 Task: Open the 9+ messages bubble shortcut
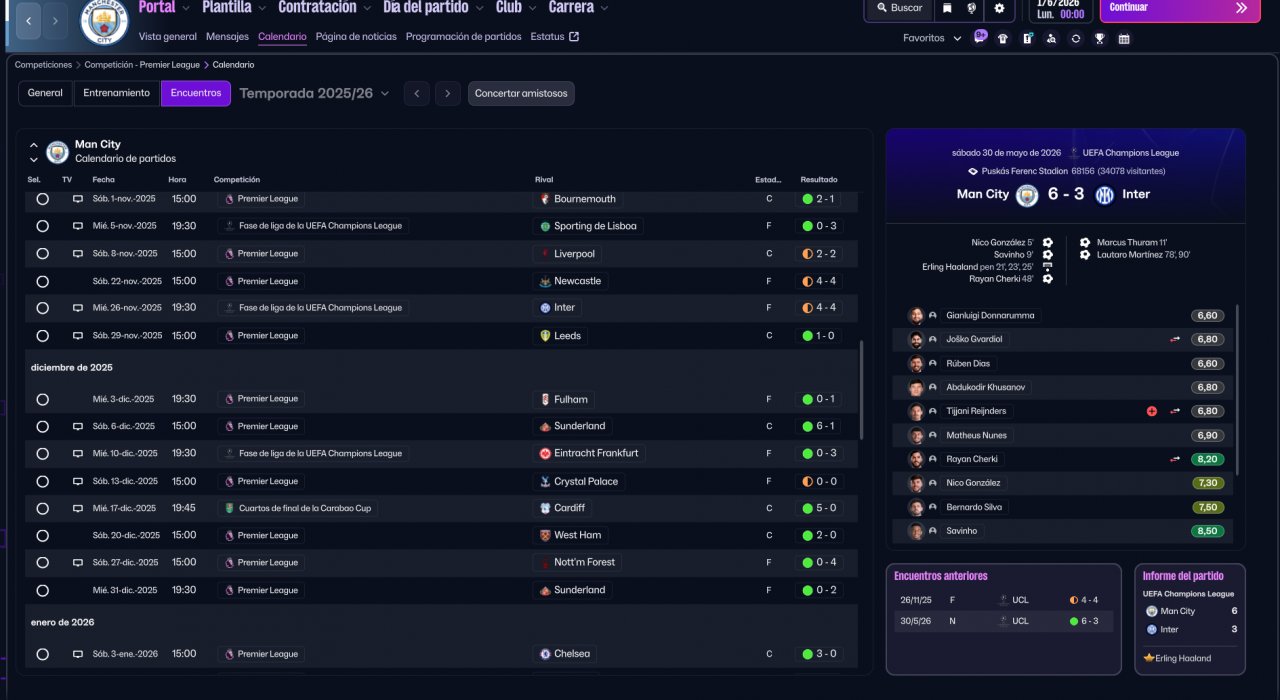[980, 38]
